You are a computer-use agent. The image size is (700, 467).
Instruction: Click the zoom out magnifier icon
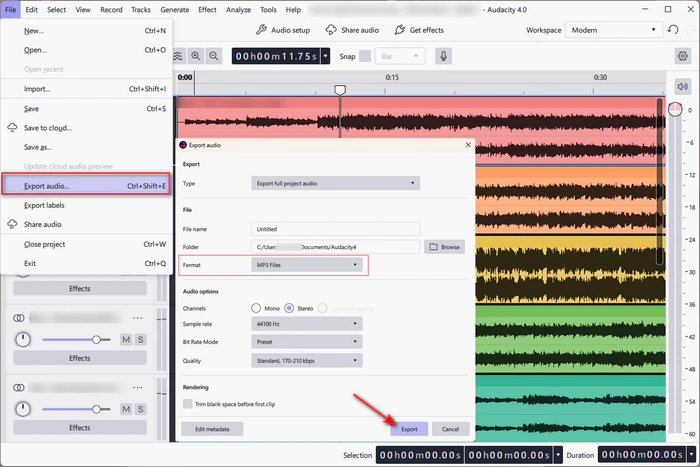coord(214,56)
